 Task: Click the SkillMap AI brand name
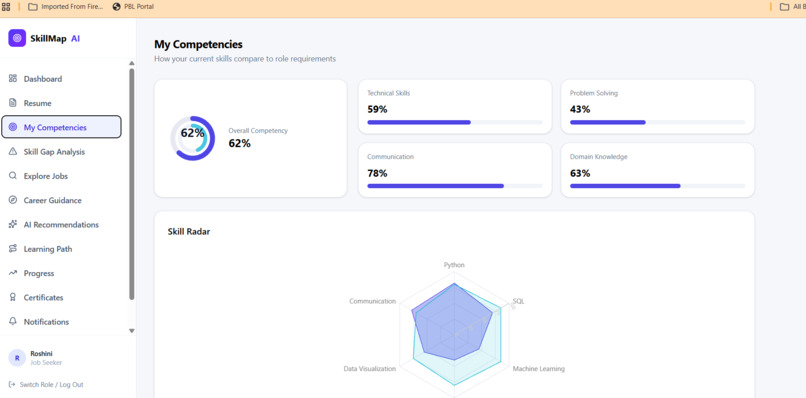pos(55,39)
